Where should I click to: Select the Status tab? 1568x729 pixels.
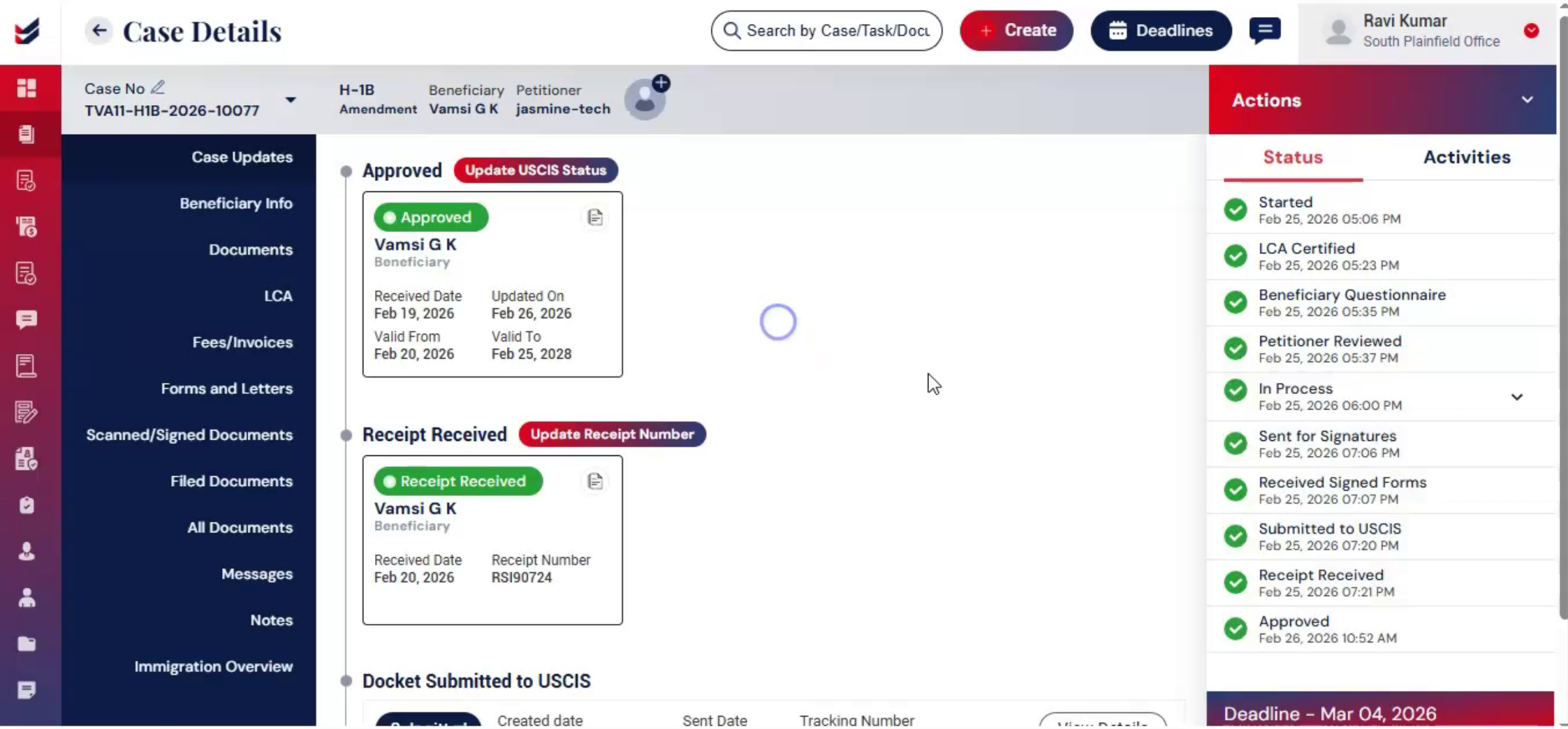(1293, 157)
